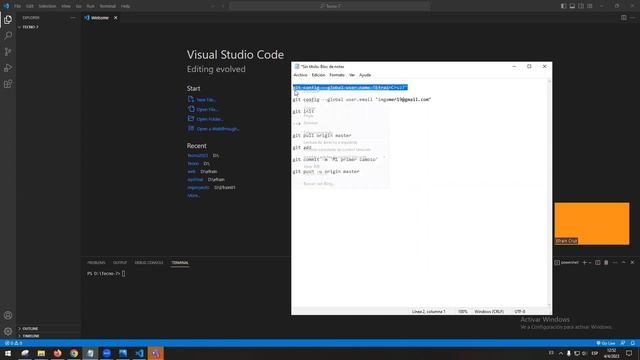Screen dimensions: 640x360
Task: Create a new terminal with plus icon
Action: pos(584,262)
